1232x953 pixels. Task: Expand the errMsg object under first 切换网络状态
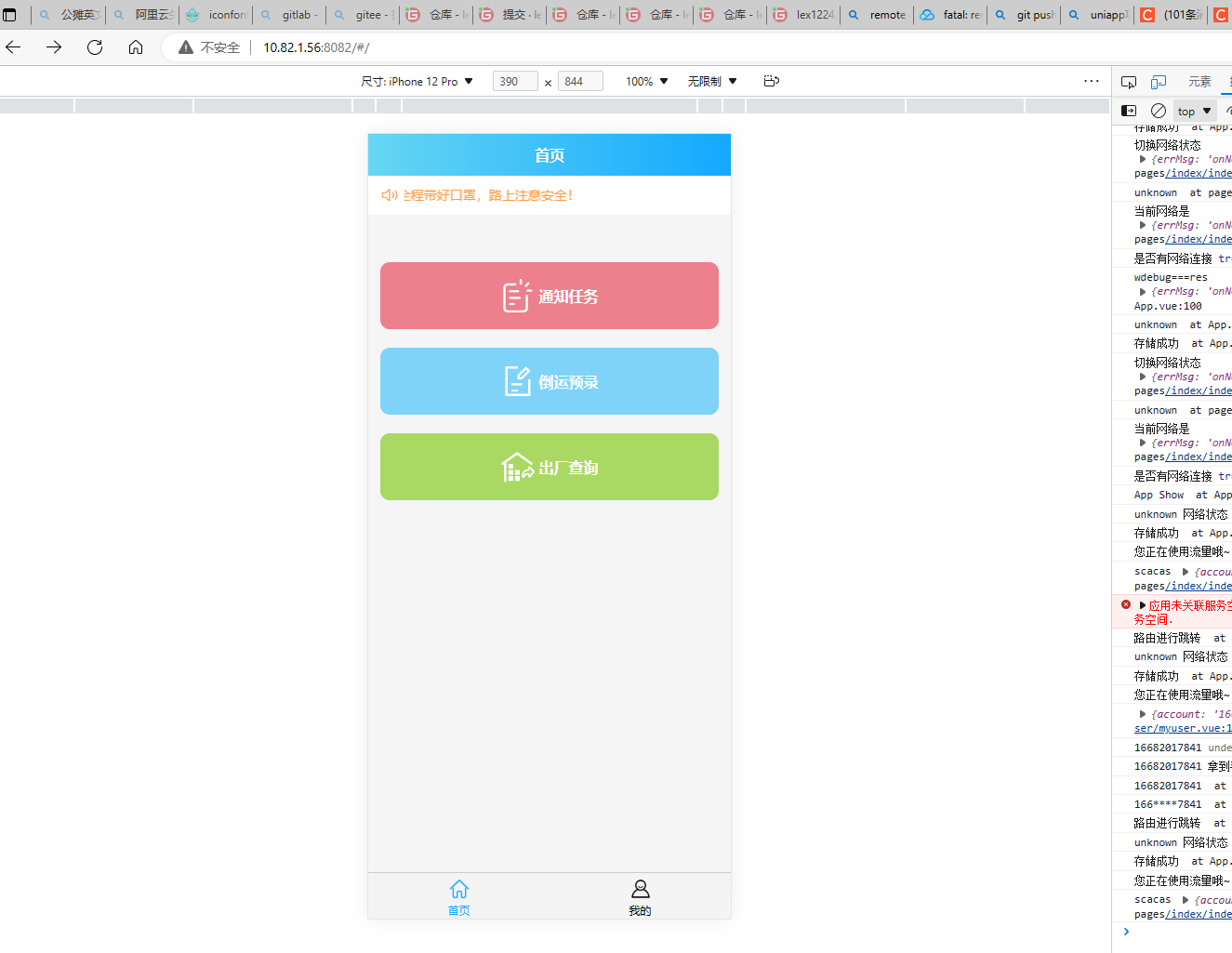(x=1143, y=159)
